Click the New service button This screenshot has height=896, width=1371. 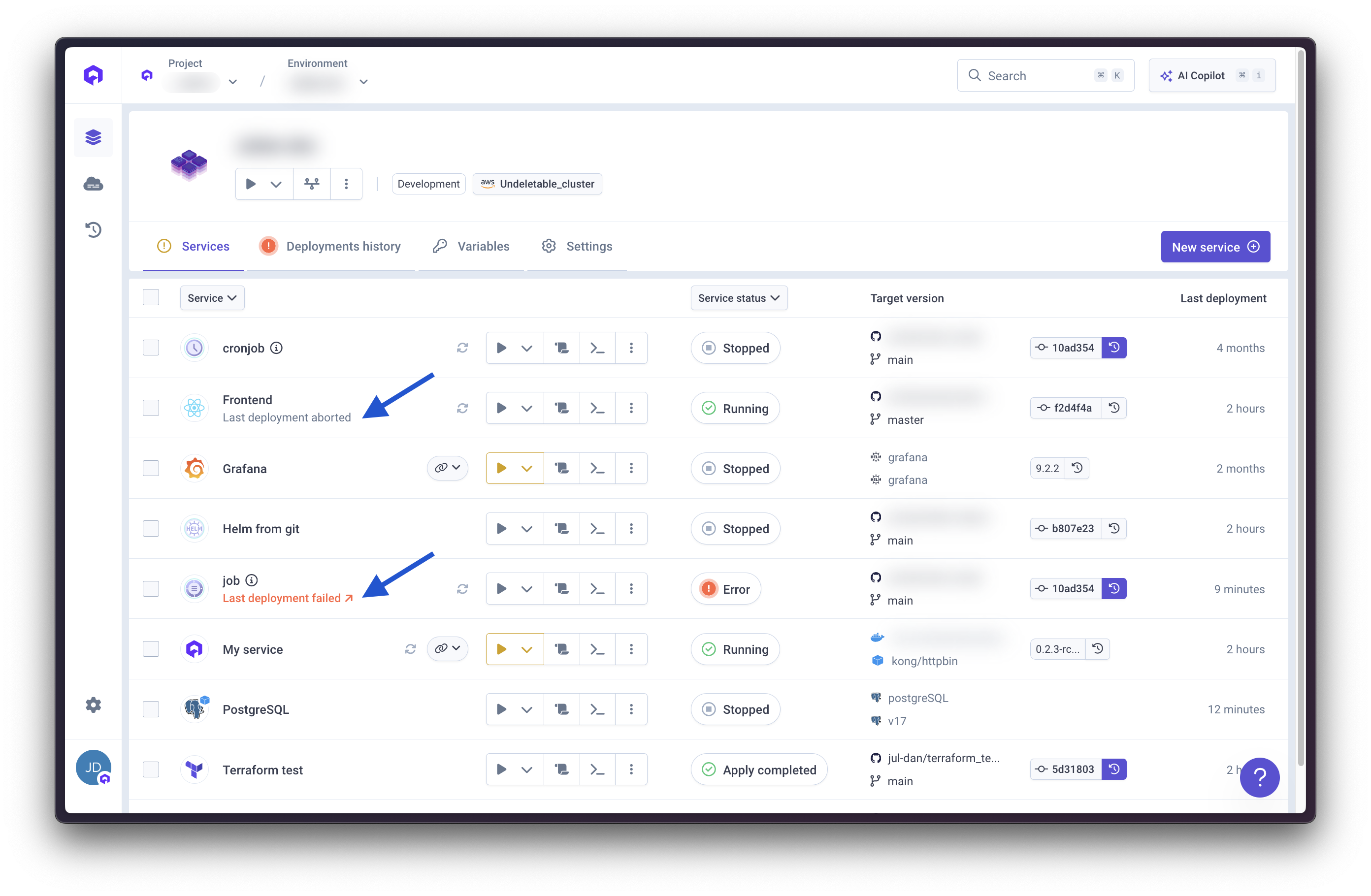[x=1215, y=247]
